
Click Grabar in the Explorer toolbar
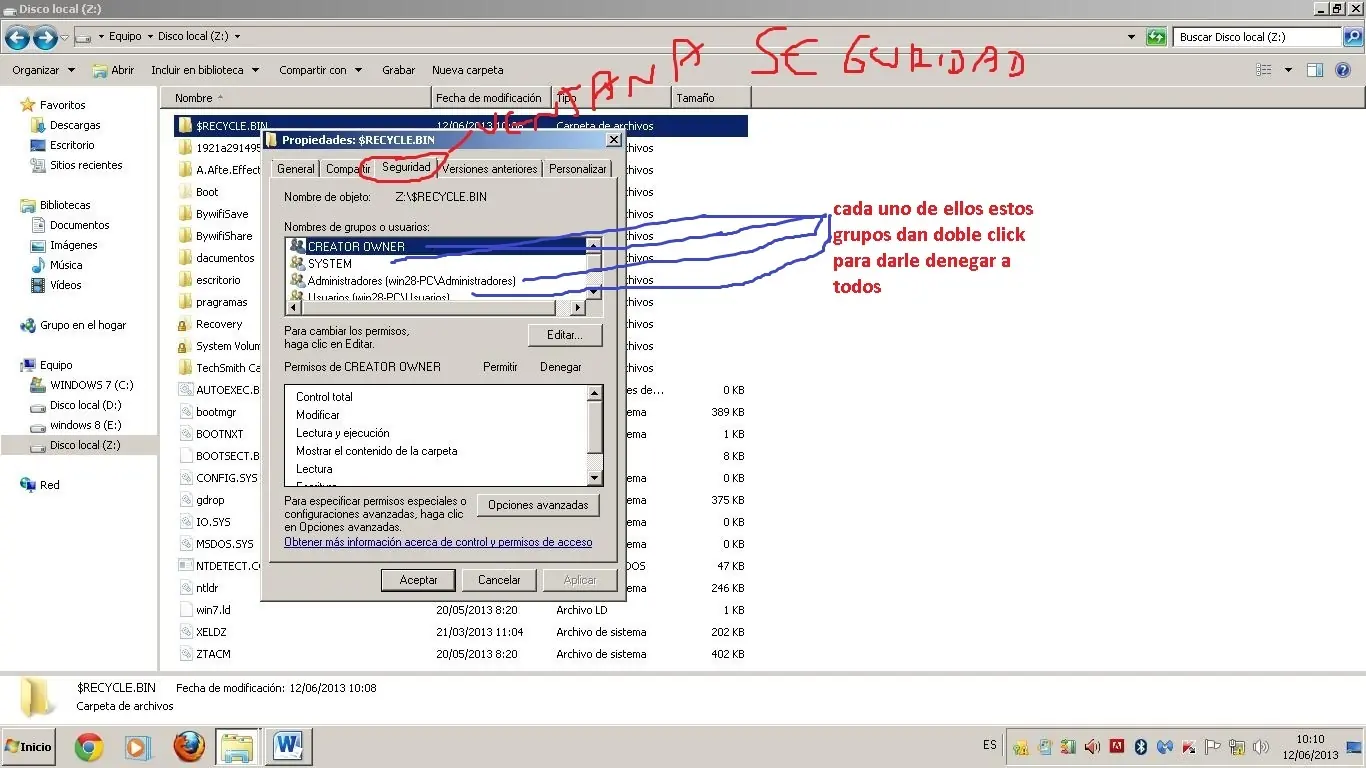pos(399,70)
